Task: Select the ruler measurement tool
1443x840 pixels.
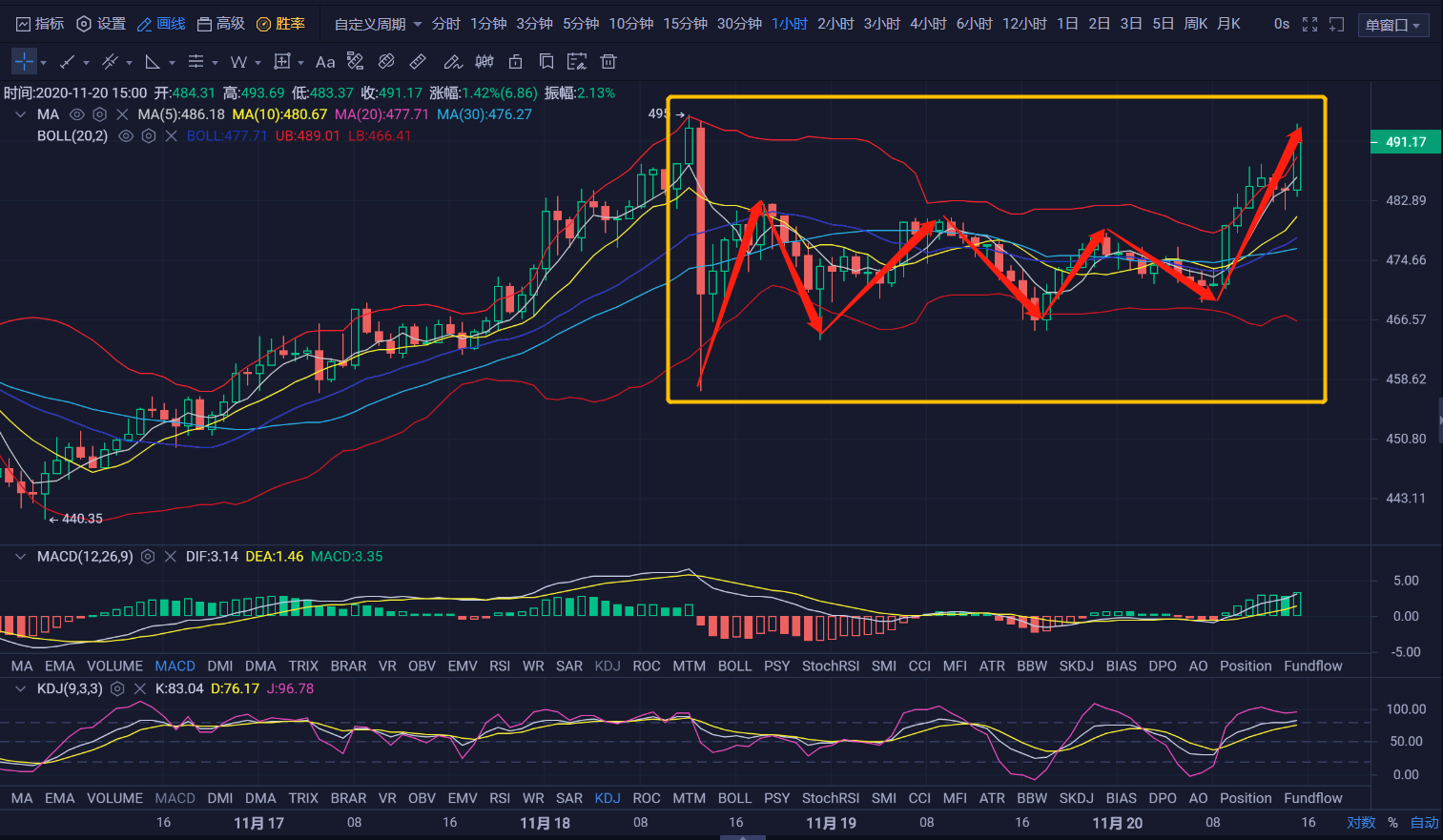Action: (418, 62)
